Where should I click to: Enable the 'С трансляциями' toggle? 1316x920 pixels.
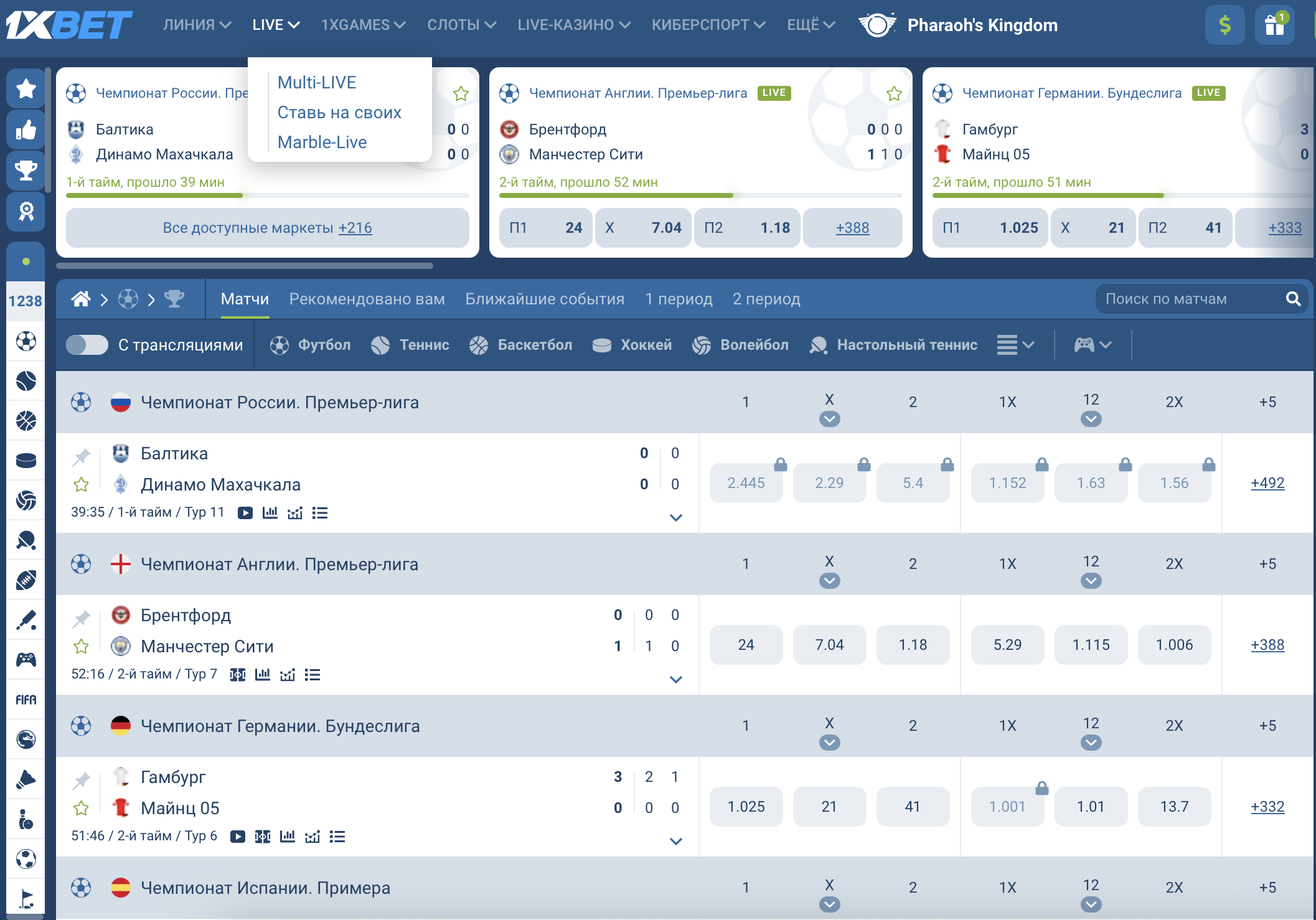coord(87,345)
